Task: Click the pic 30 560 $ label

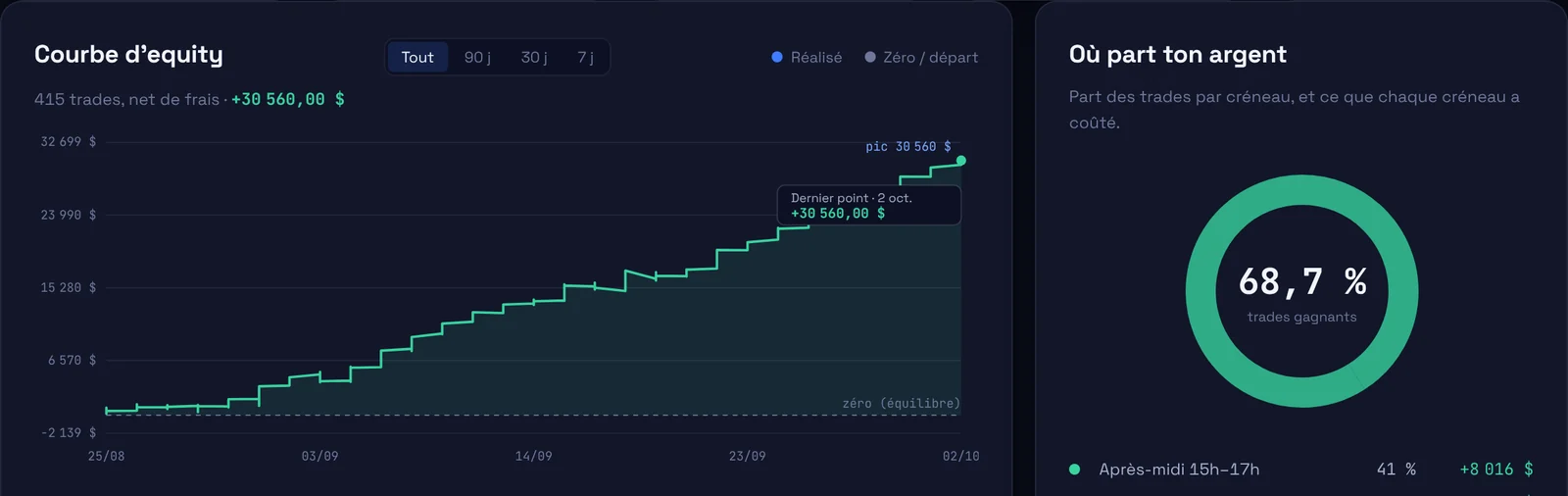Action: (908, 146)
